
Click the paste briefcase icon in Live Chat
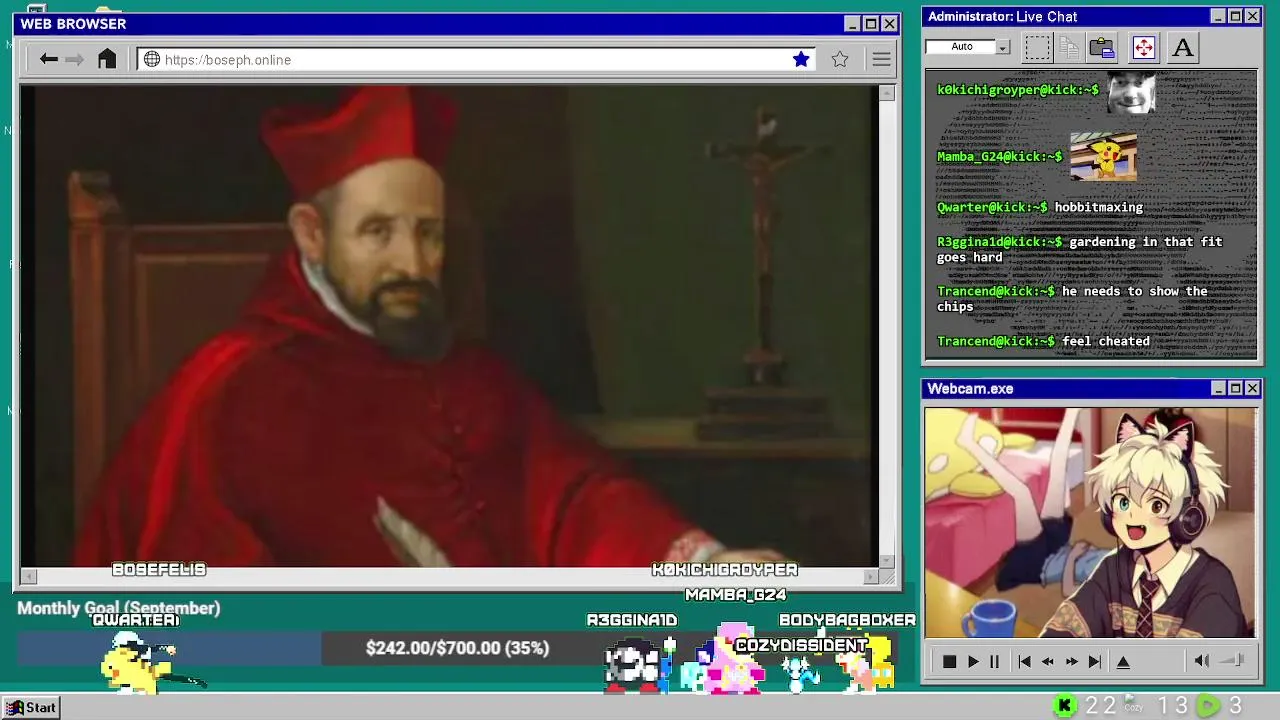[1102, 47]
